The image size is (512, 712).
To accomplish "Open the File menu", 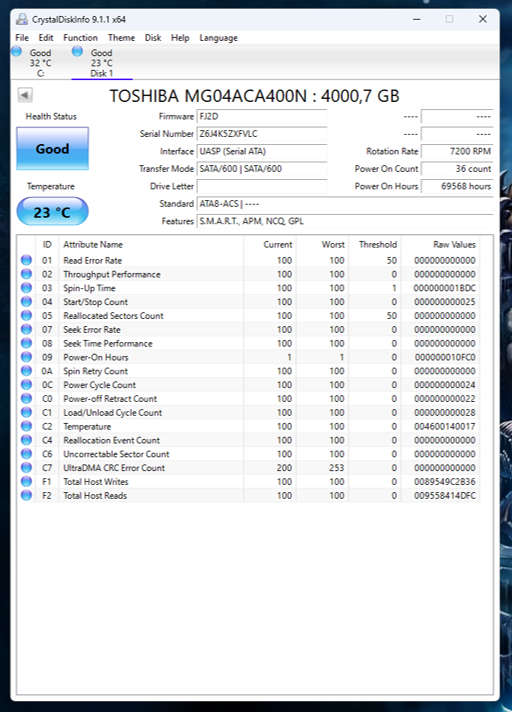I will [x=22, y=38].
